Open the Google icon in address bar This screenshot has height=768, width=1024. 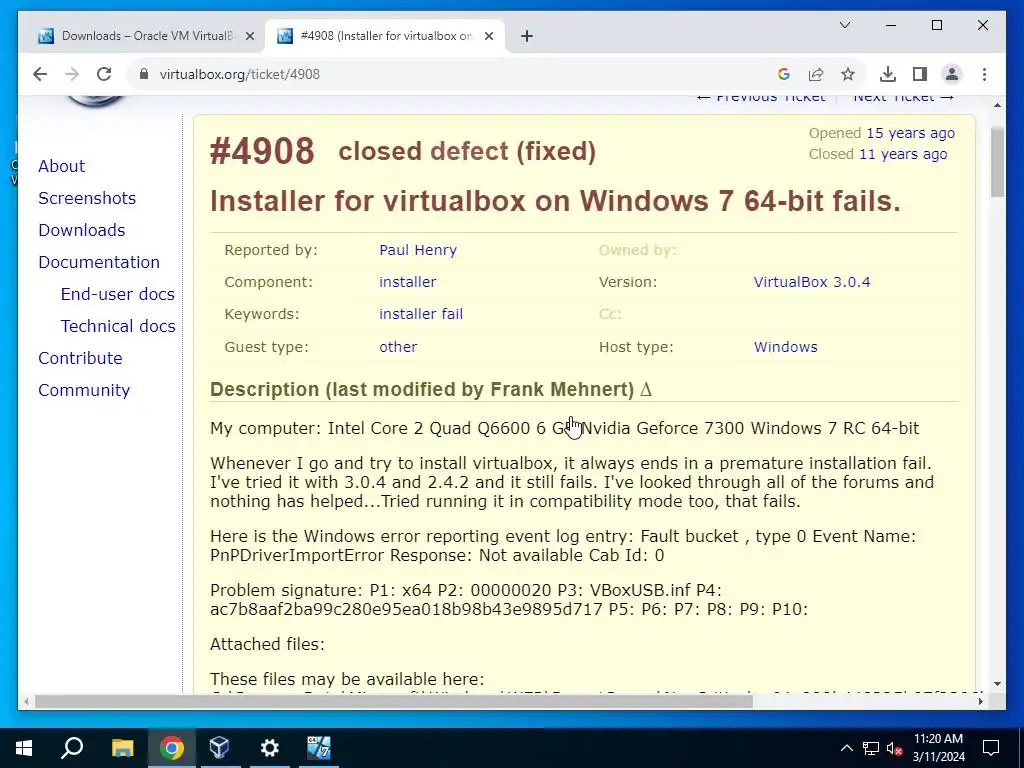(784, 74)
